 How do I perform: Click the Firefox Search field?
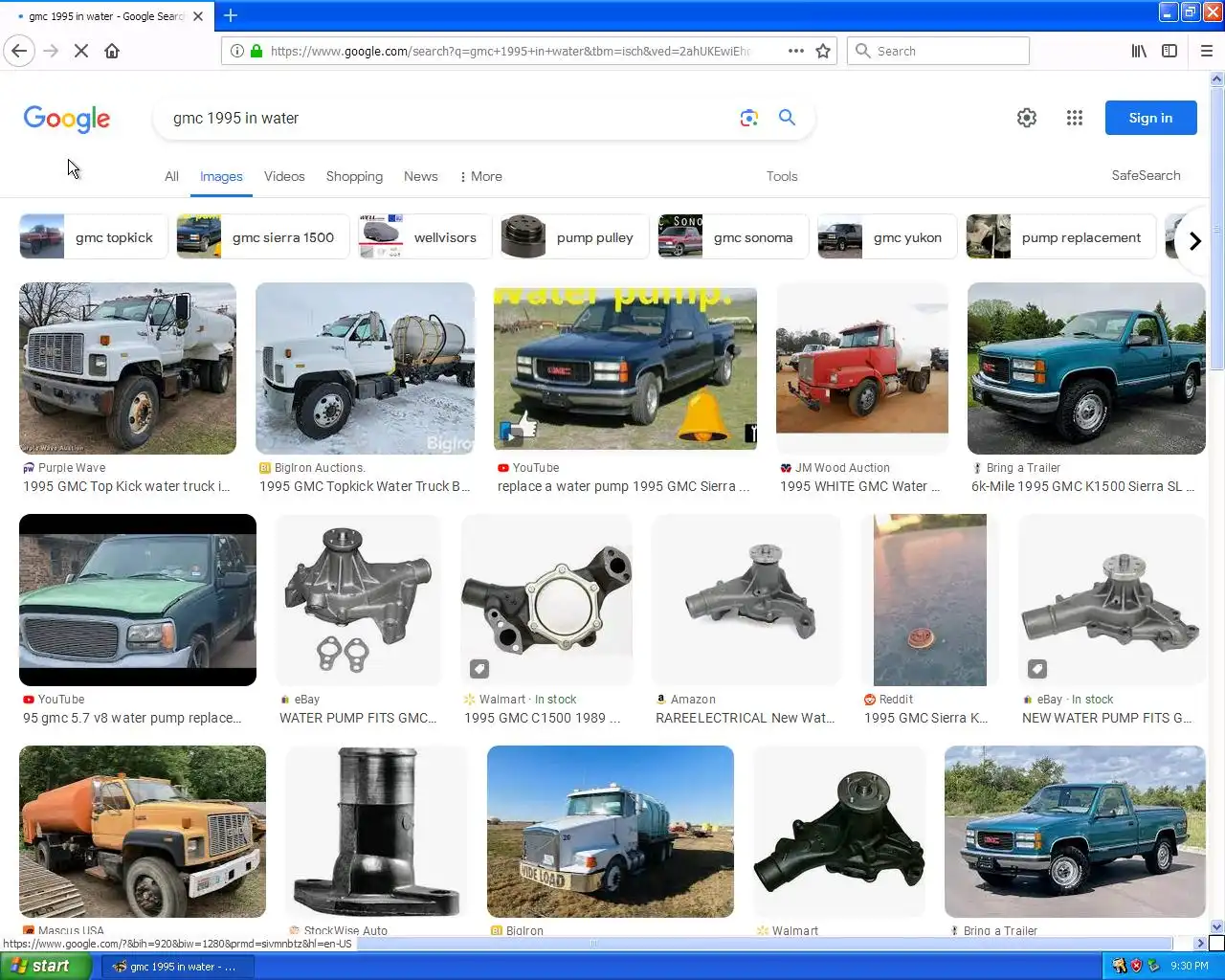938,51
